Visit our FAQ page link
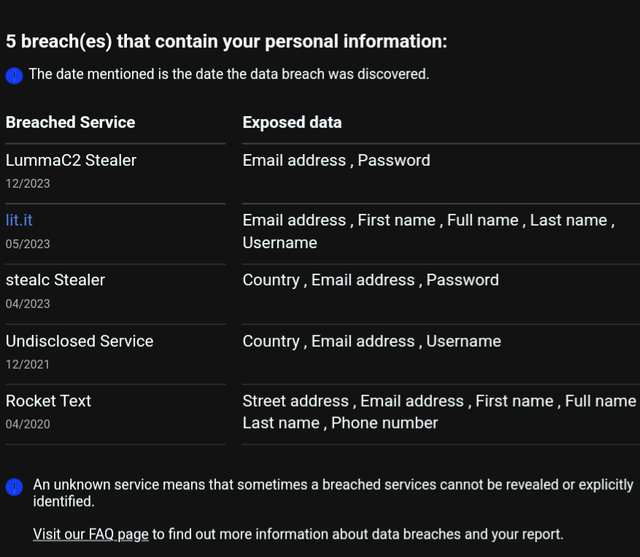 pyautogui.click(x=91, y=534)
